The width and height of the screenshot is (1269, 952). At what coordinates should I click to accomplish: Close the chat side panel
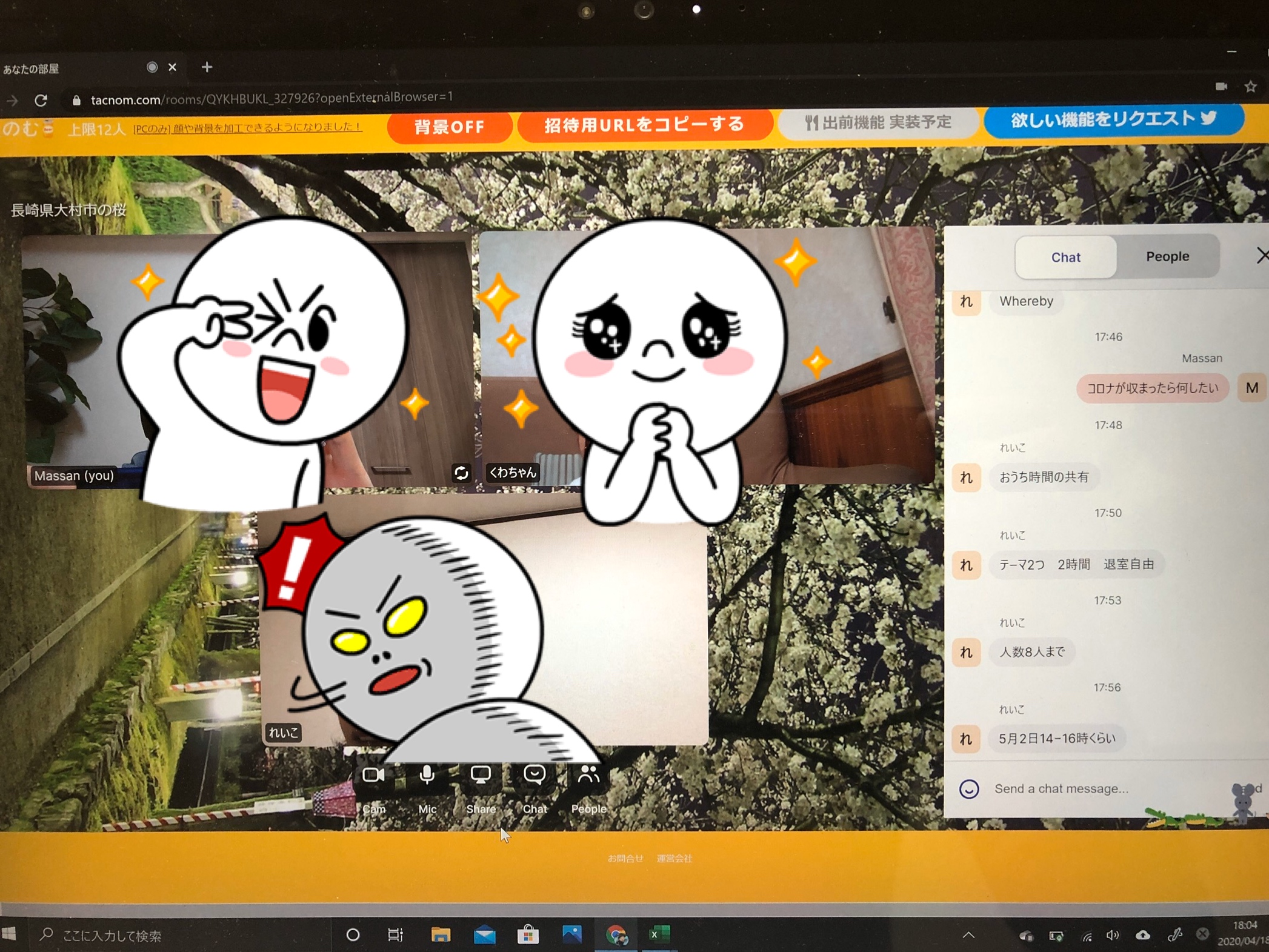1262,255
